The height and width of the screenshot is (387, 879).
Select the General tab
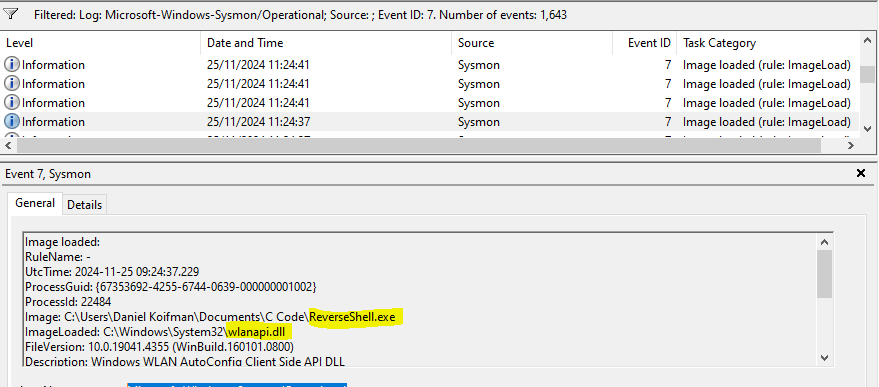(x=35, y=203)
